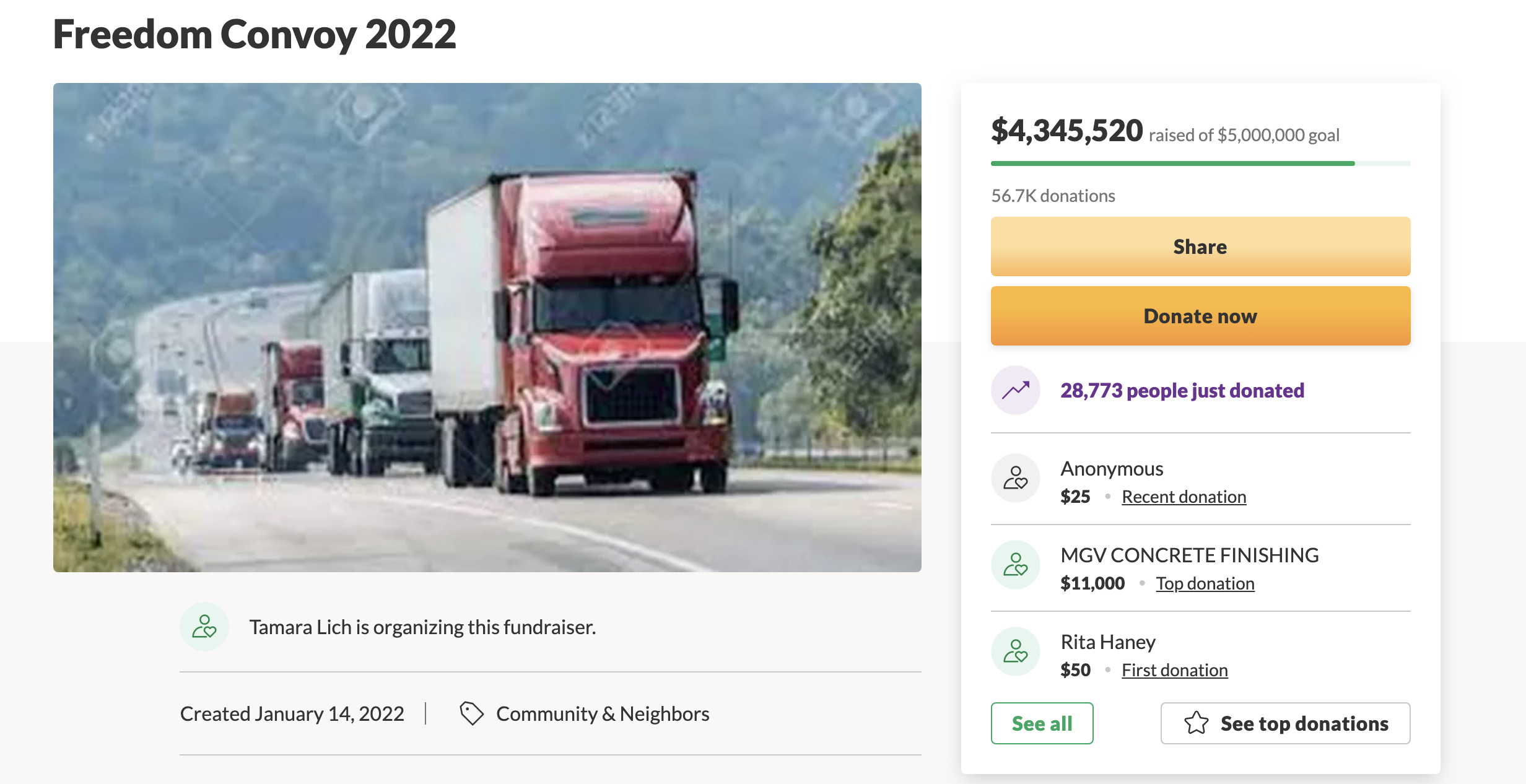
Task: Click the Rita Haney donor avatar icon
Action: 1016,651
